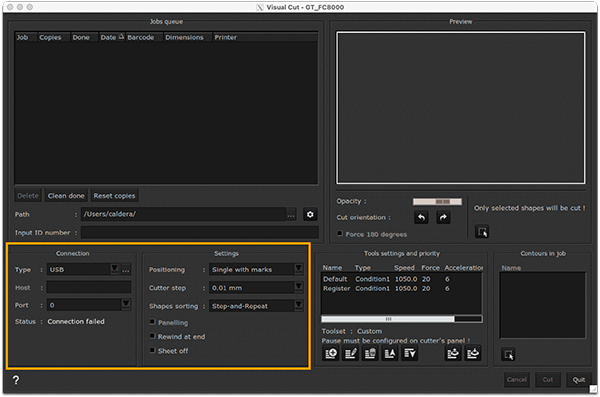Click the toolset tray icon next to Move-down icon

coord(453,353)
